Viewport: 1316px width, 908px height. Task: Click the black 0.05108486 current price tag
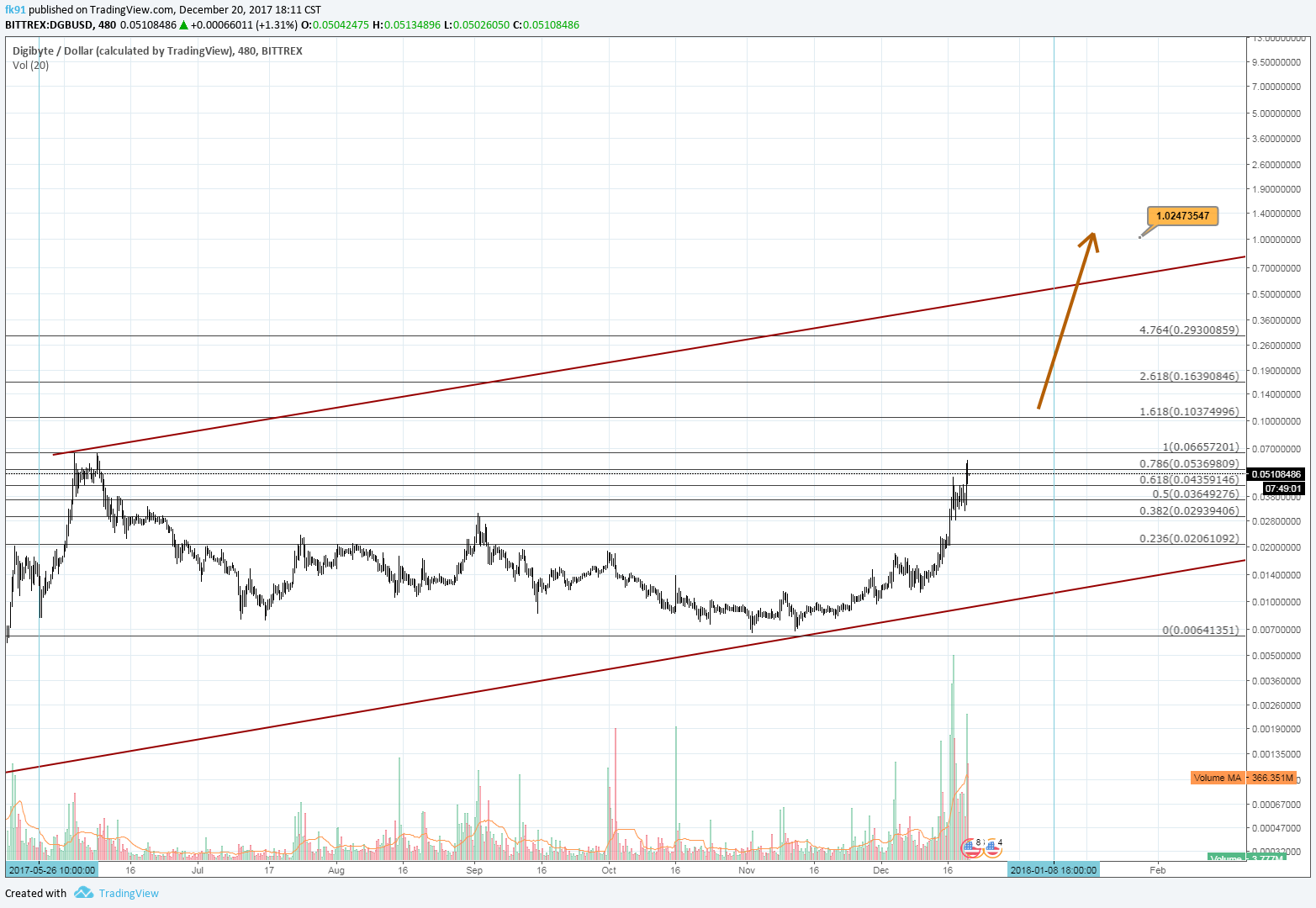(1276, 474)
